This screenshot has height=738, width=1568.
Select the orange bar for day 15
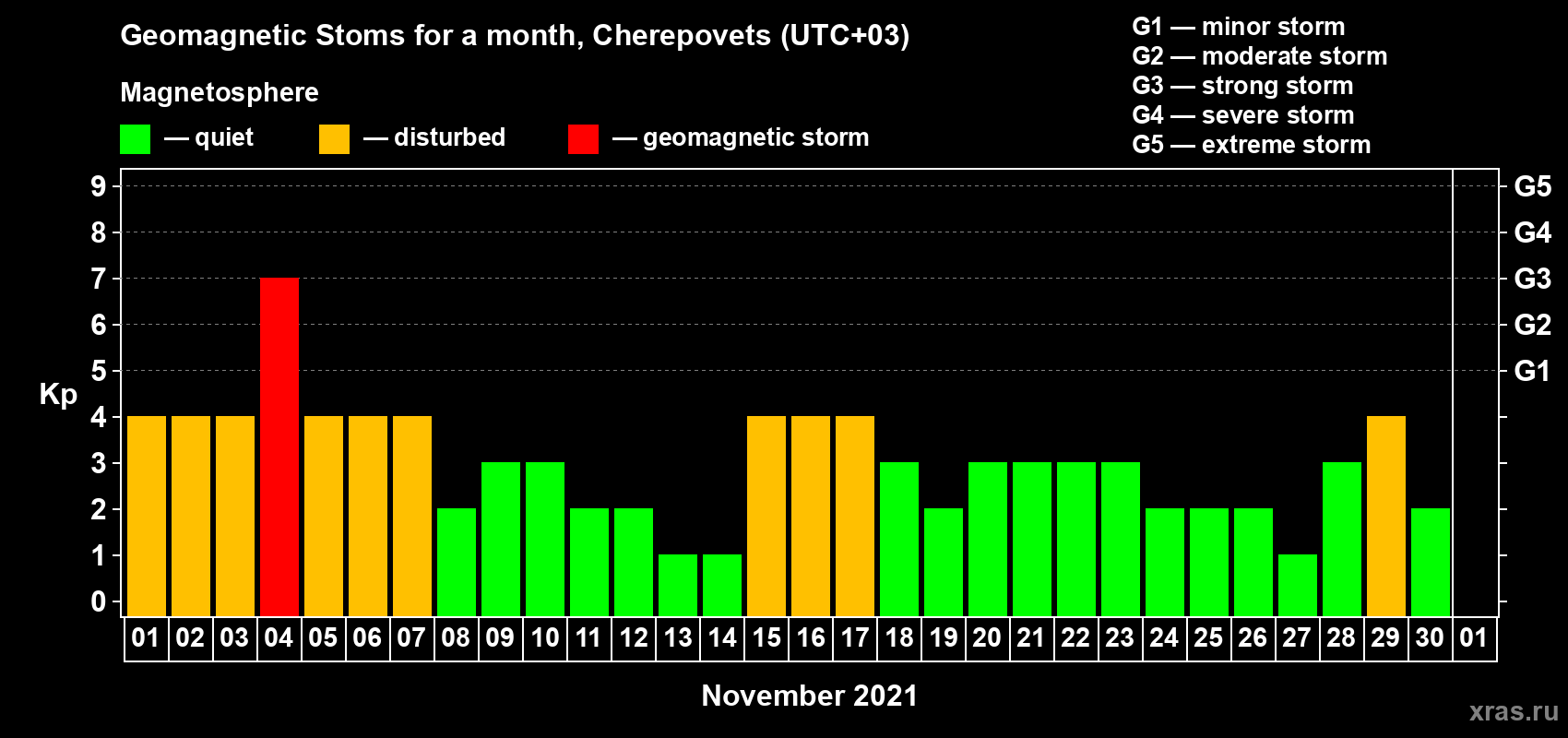766,517
